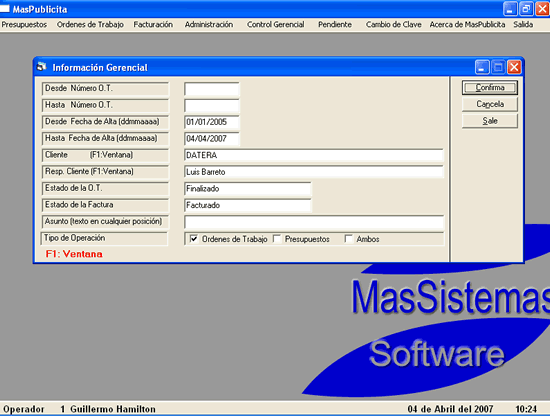Click the Cliente field containing DATERA
Screen dimensions: 550x416
pyautogui.click(x=314, y=155)
